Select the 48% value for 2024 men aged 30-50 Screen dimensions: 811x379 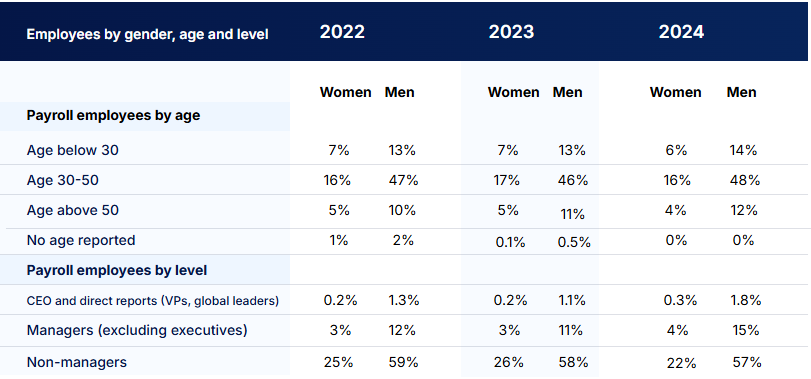tap(745, 180)
